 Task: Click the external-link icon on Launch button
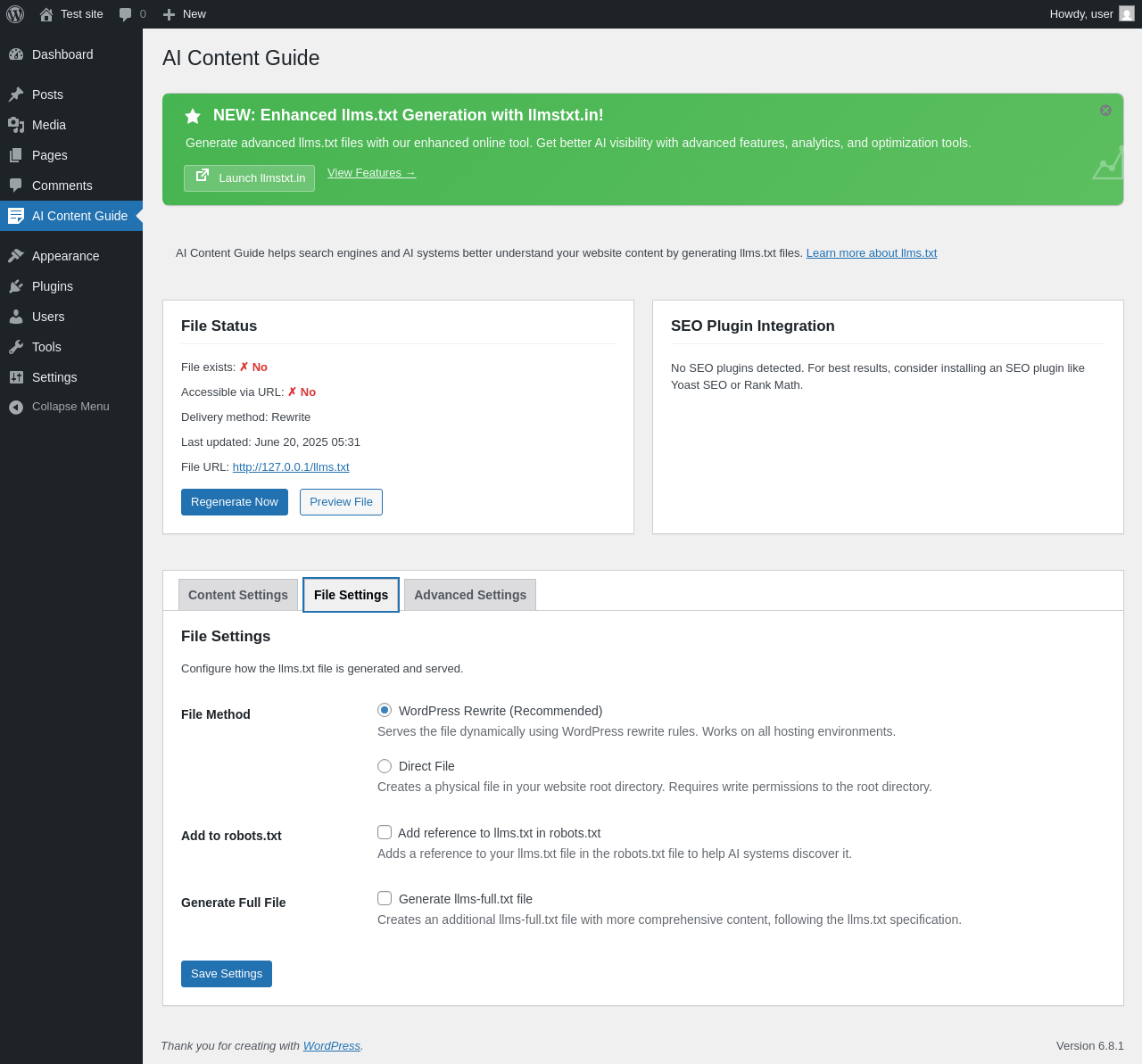tap(203, 176)
